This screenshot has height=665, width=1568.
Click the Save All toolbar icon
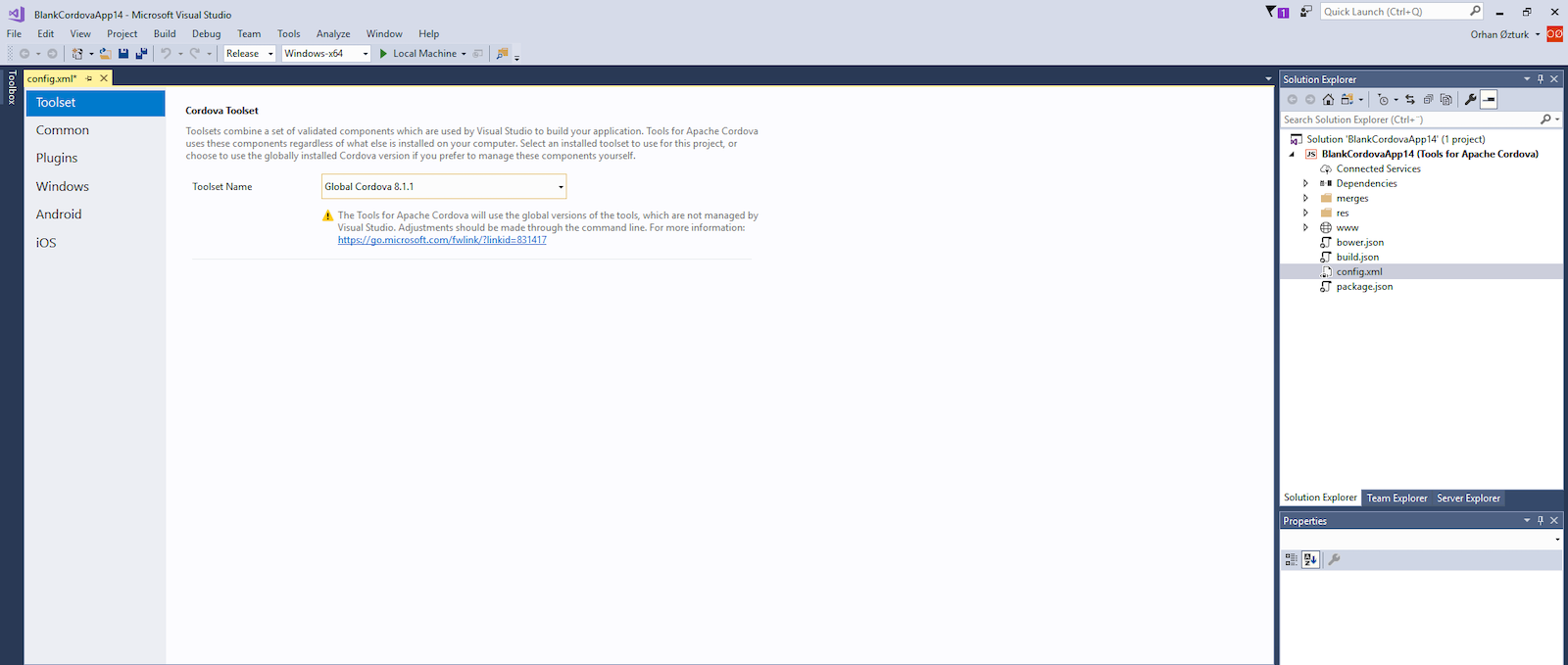point(141,54)
